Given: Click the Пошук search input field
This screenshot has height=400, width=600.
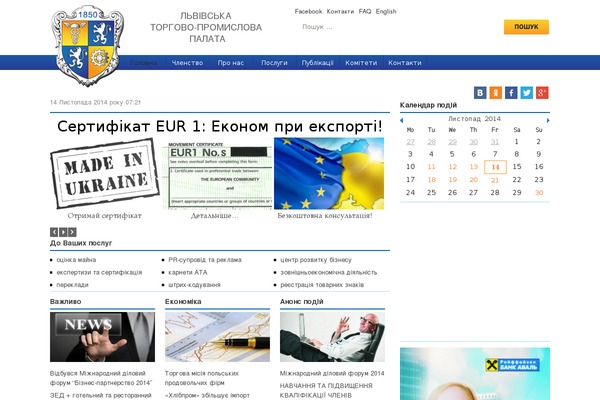Looking at the screenshot, I should (396, 27).
